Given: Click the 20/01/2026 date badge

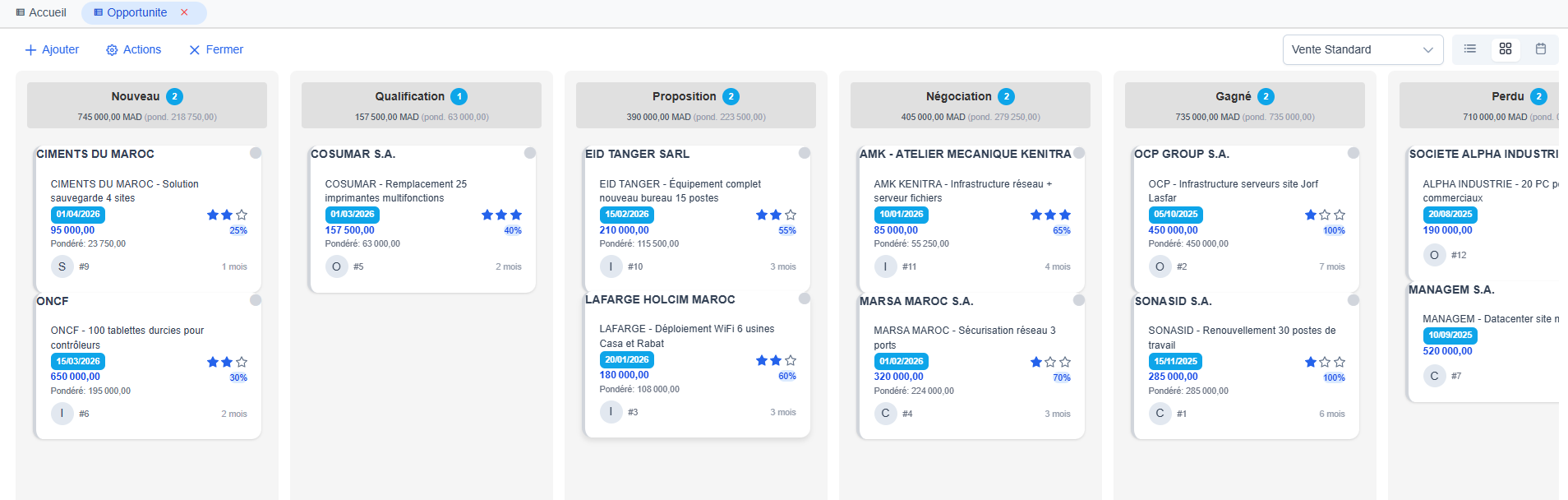Looking at the screenshot, I should [627, 360].
